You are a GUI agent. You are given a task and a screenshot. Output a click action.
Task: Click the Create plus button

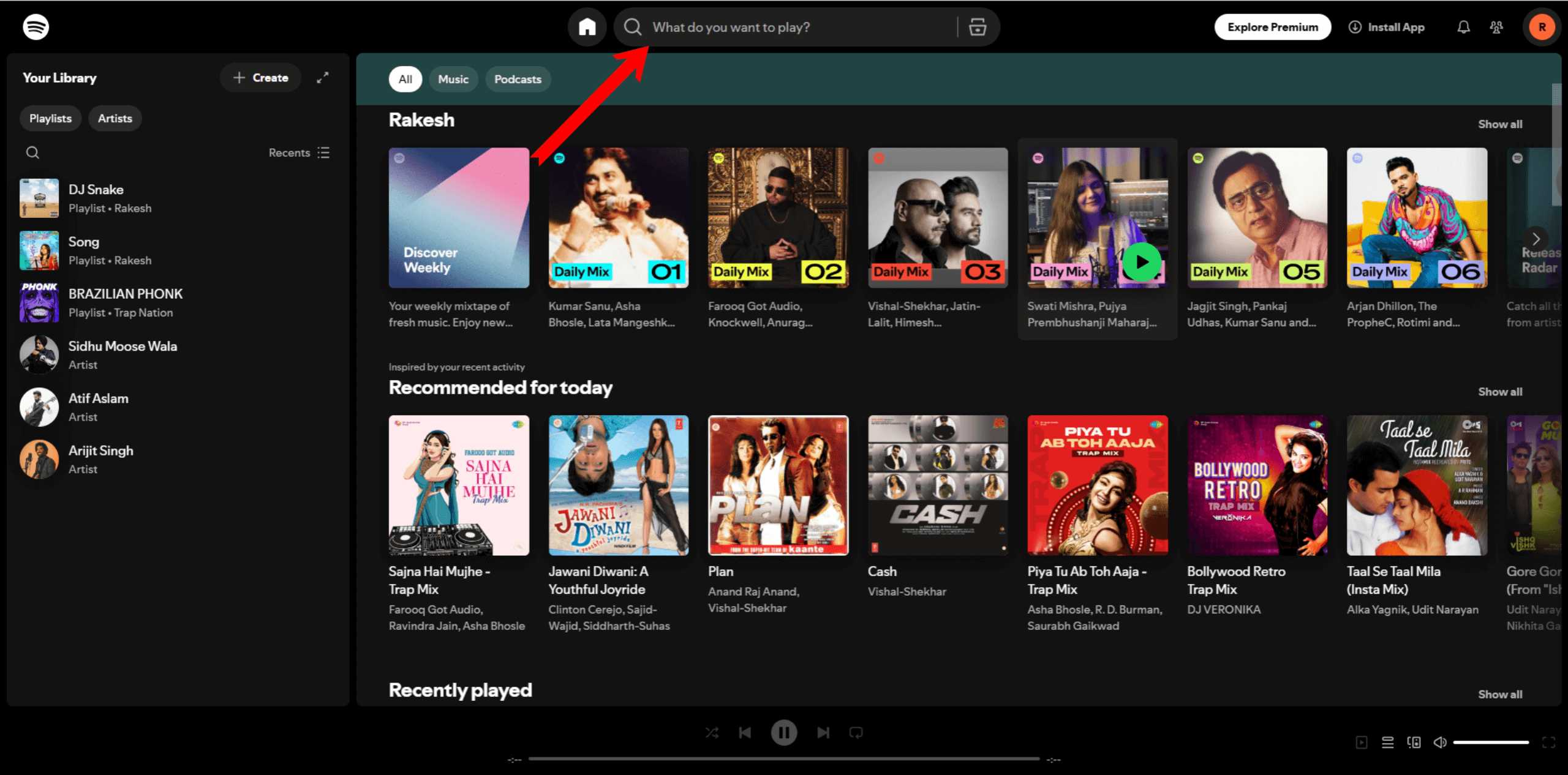261,78
